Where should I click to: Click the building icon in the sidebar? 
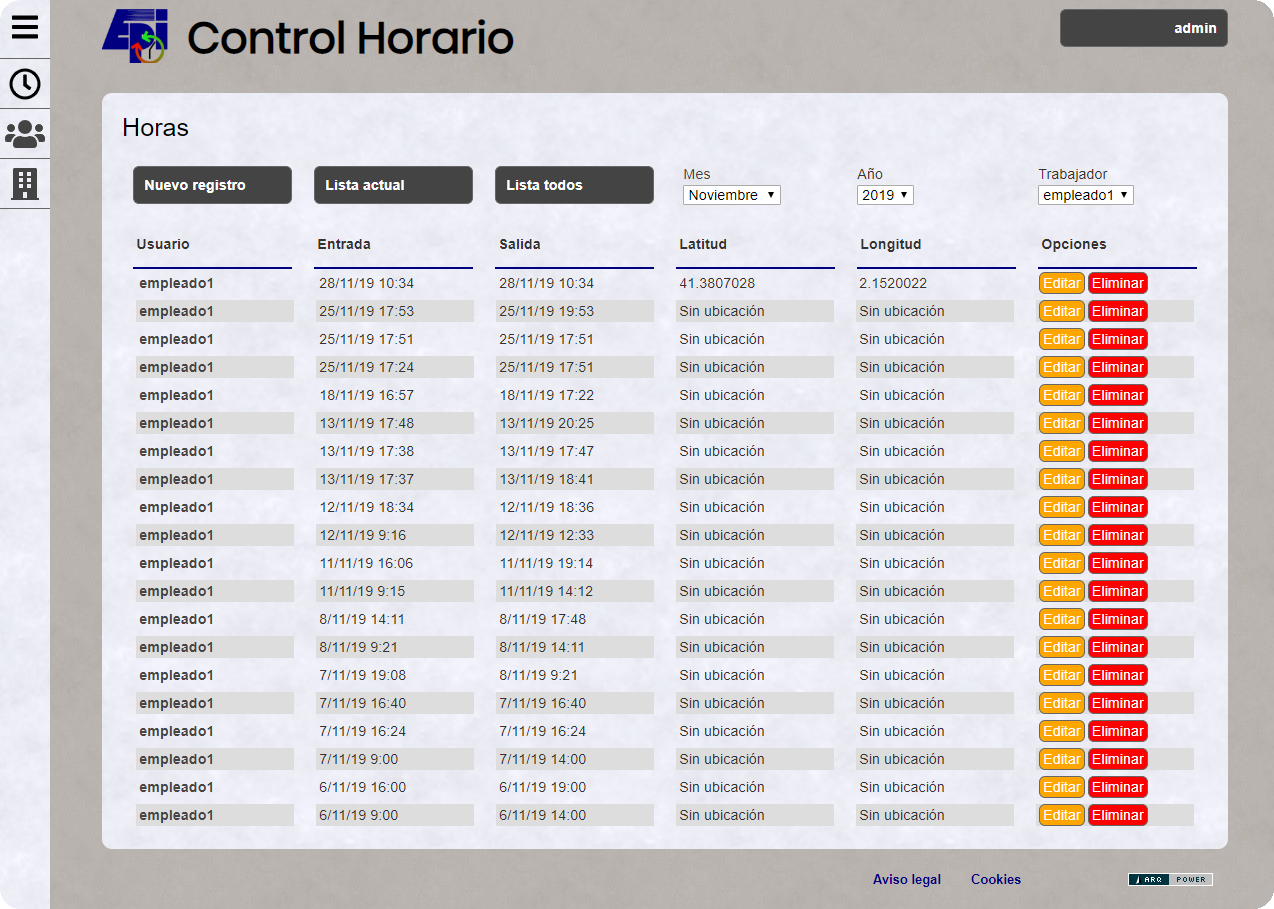[x=25, y=183]
